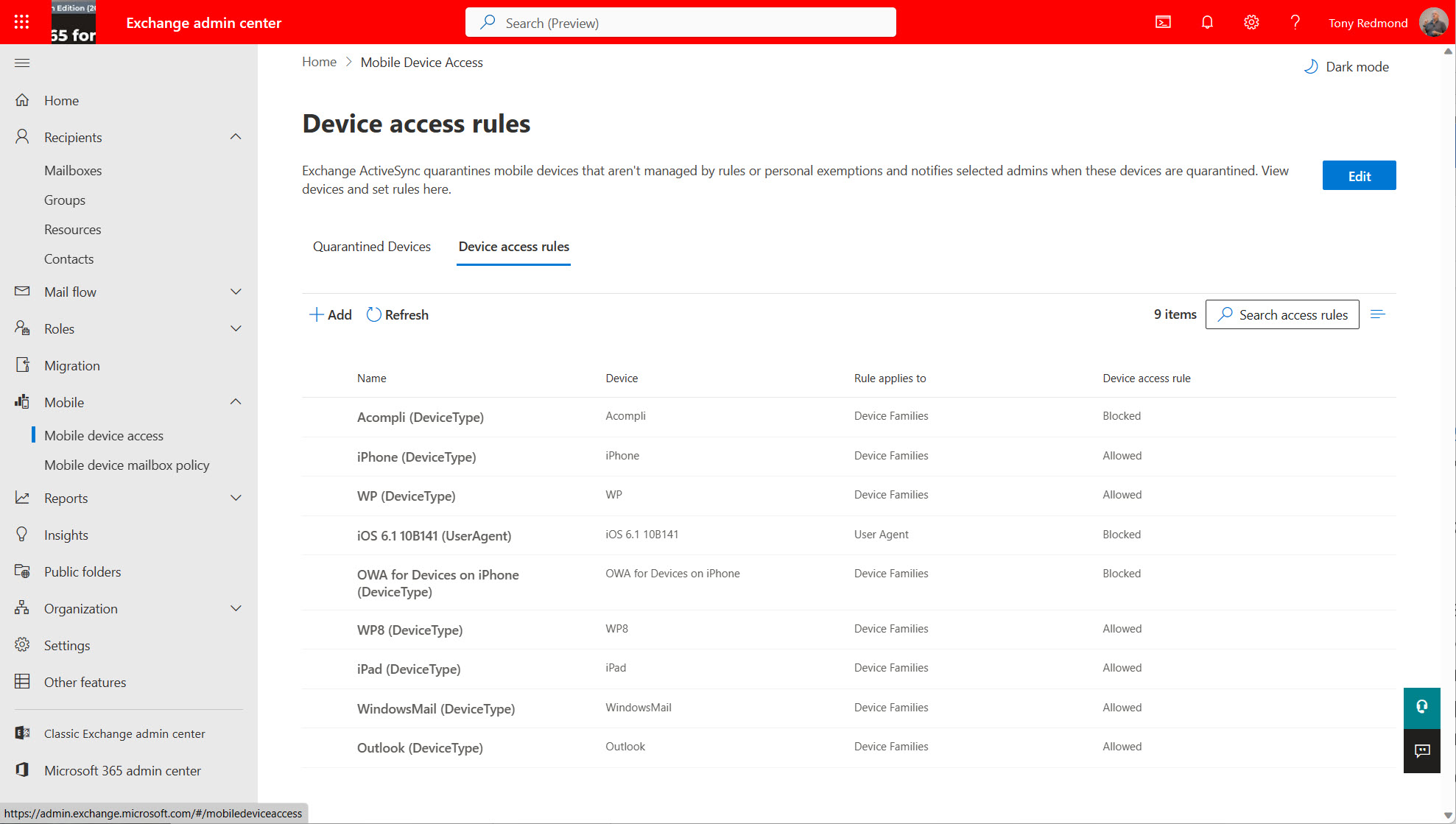Click the Home house icon in sidebar
The height and width of the screenshot is (824, 1456).
22,100
